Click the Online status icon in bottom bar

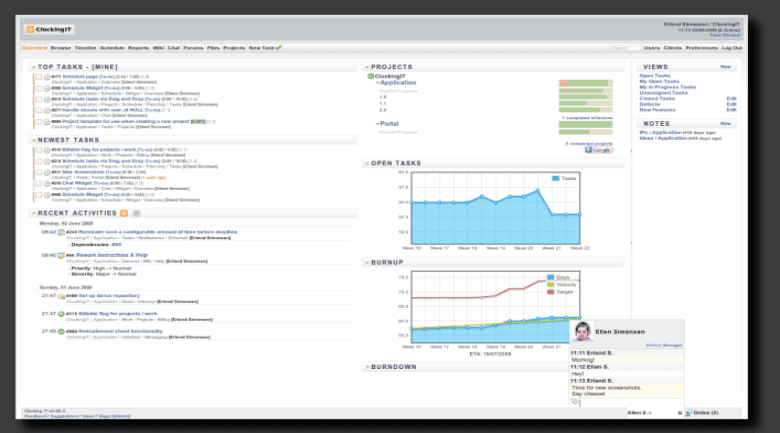[x=688, y=412]
